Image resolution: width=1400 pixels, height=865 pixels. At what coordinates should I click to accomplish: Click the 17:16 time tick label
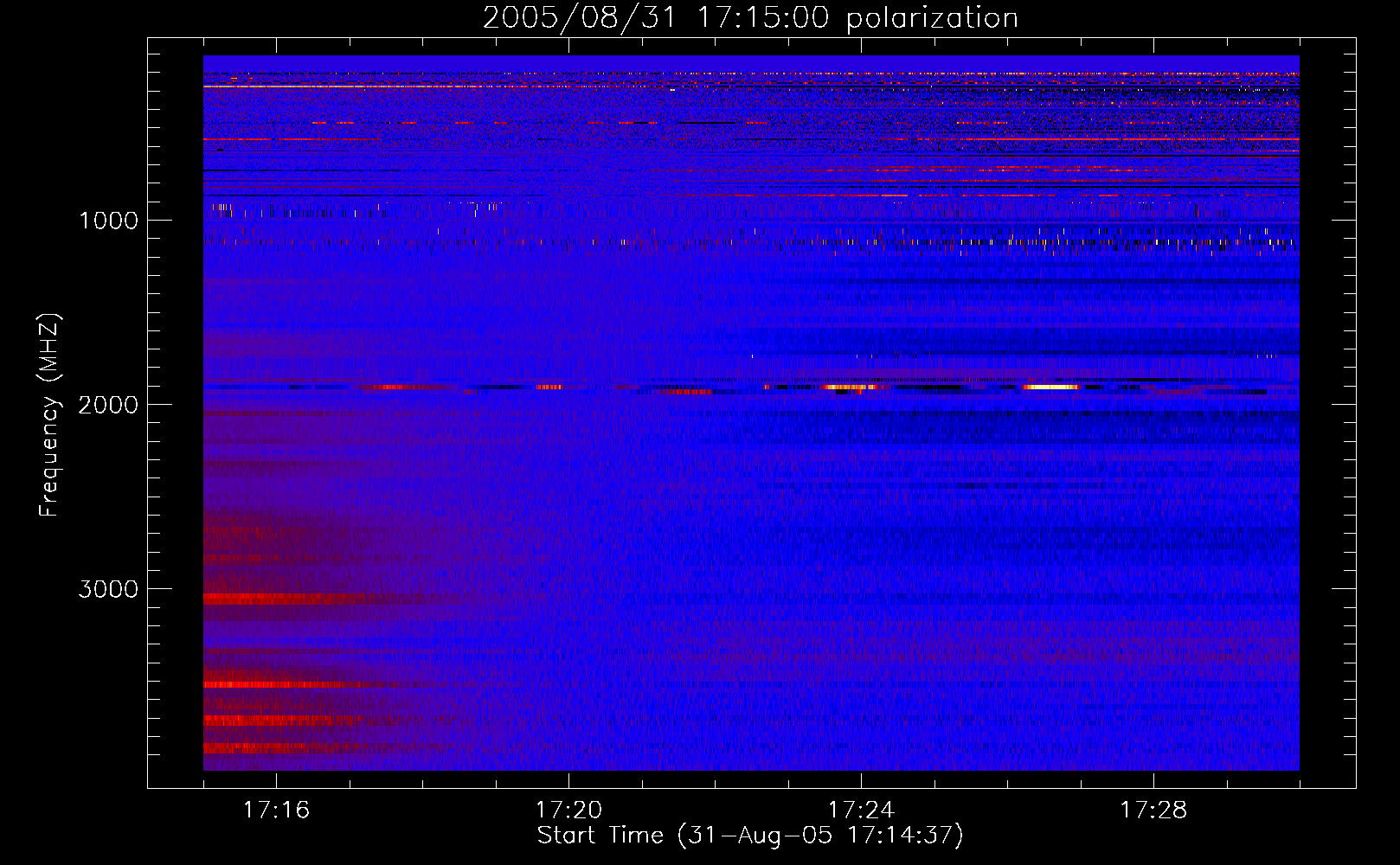coord(276,811)
